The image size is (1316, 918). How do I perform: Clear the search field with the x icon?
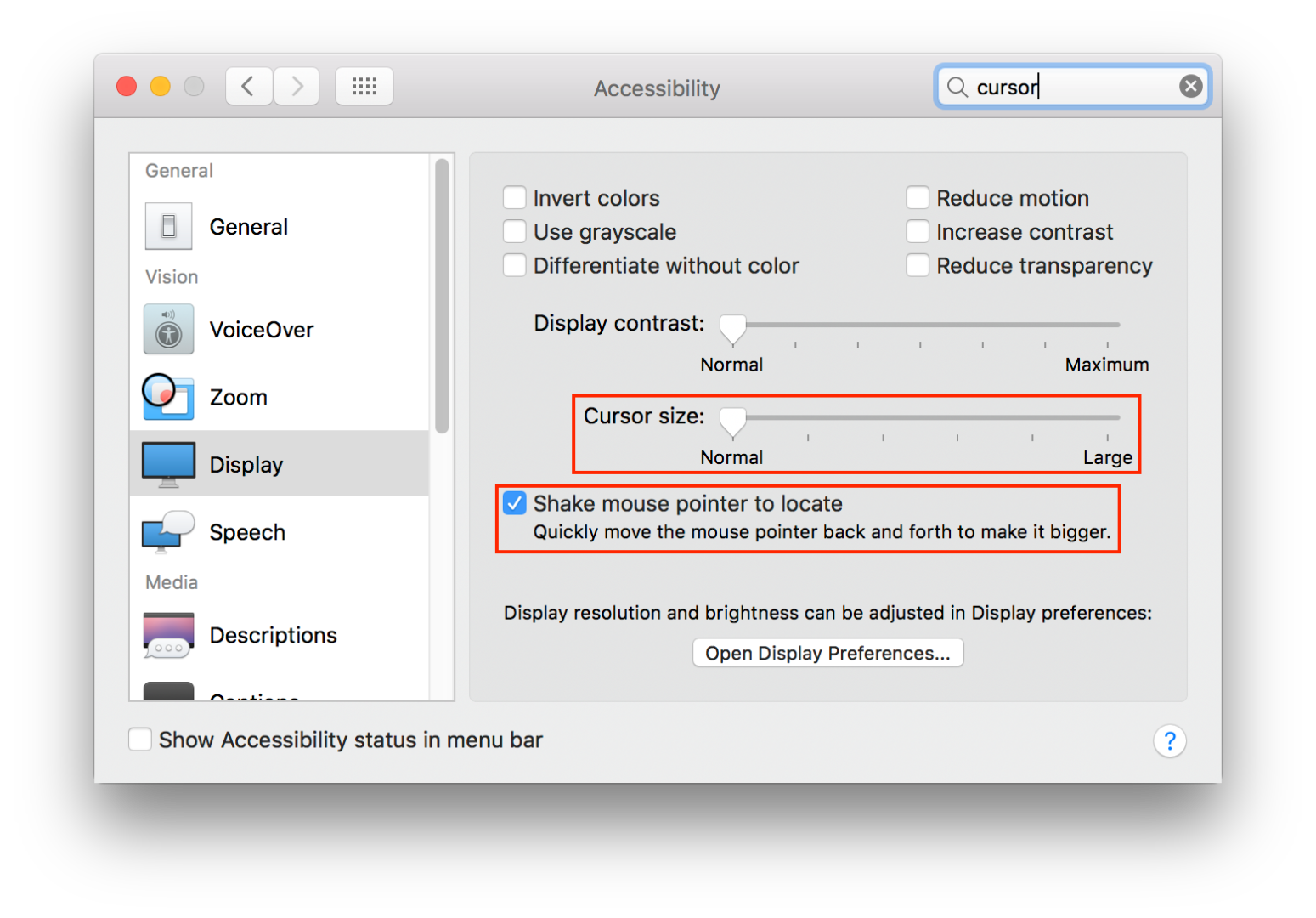(1191, 86)
